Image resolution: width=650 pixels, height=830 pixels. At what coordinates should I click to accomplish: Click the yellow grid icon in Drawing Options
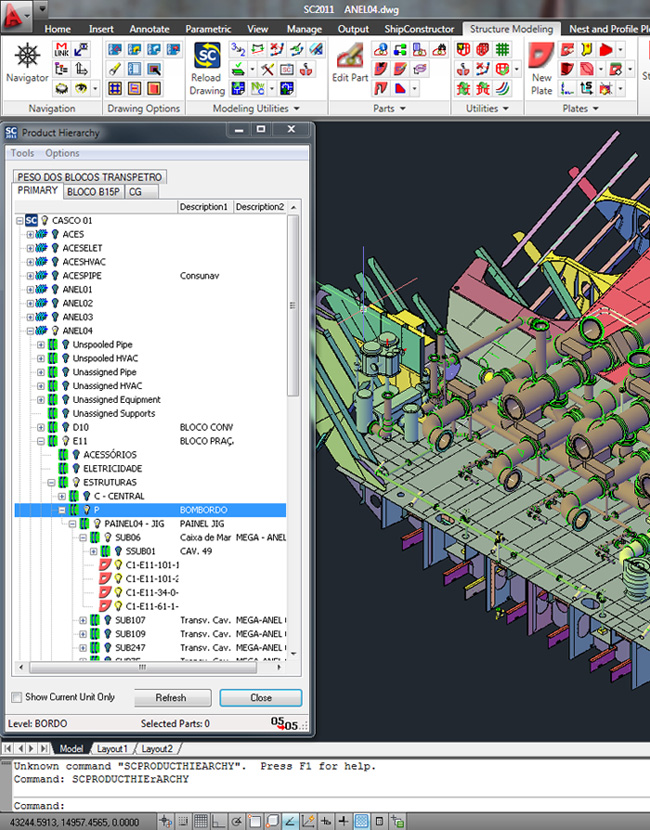pyautogui.click(x=115, y=88)
